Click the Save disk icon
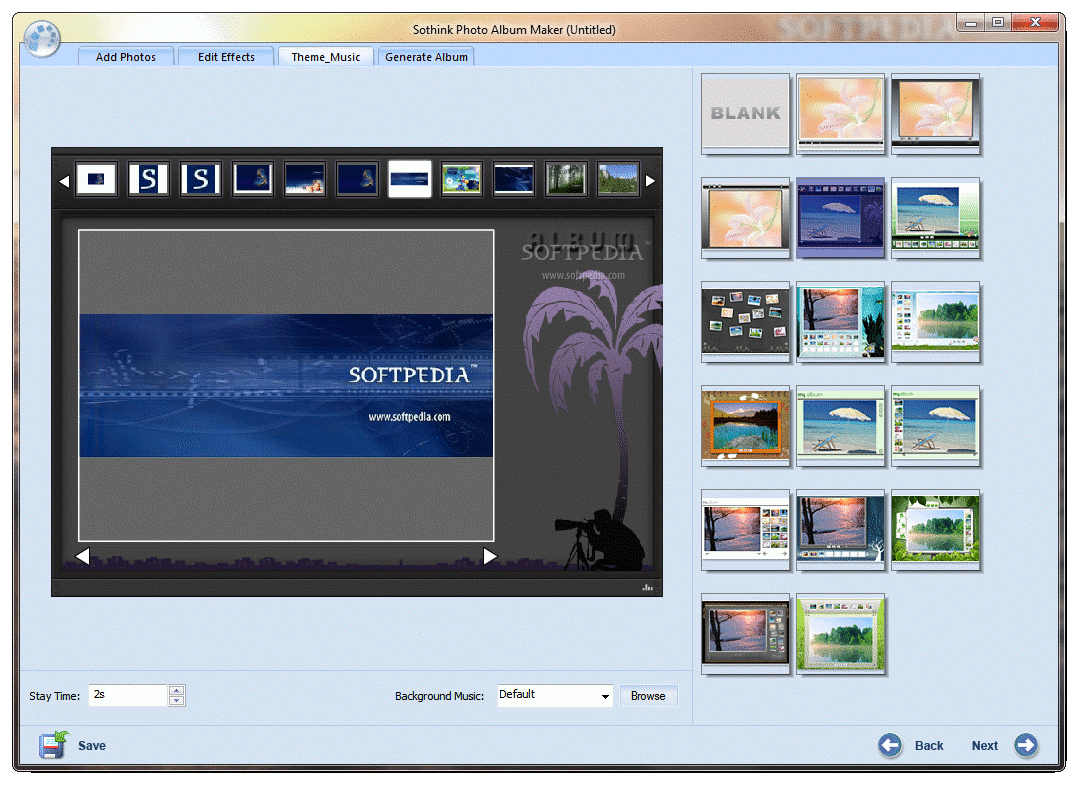This screenshot has height=792, width=1086. click(53, 745)
